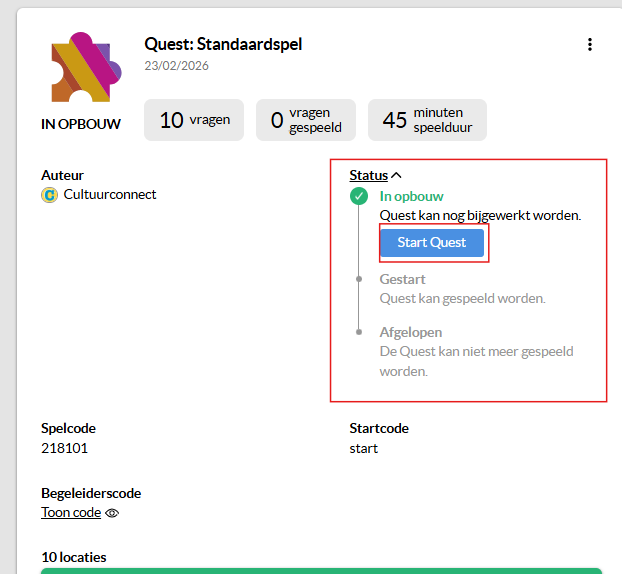
Task: Click the green checkmark status icon
Action: 359,197
